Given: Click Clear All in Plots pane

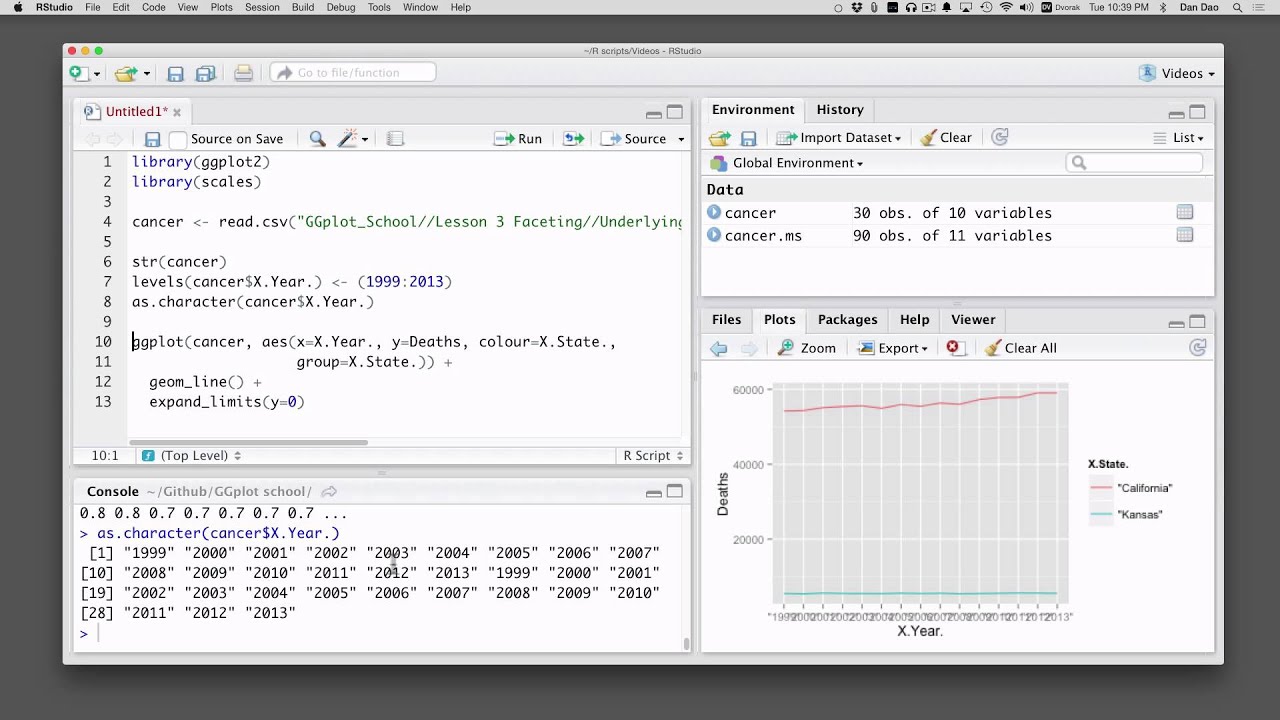Looking at the screenshot, I should pyautogui.click(x=1021, y=348).
